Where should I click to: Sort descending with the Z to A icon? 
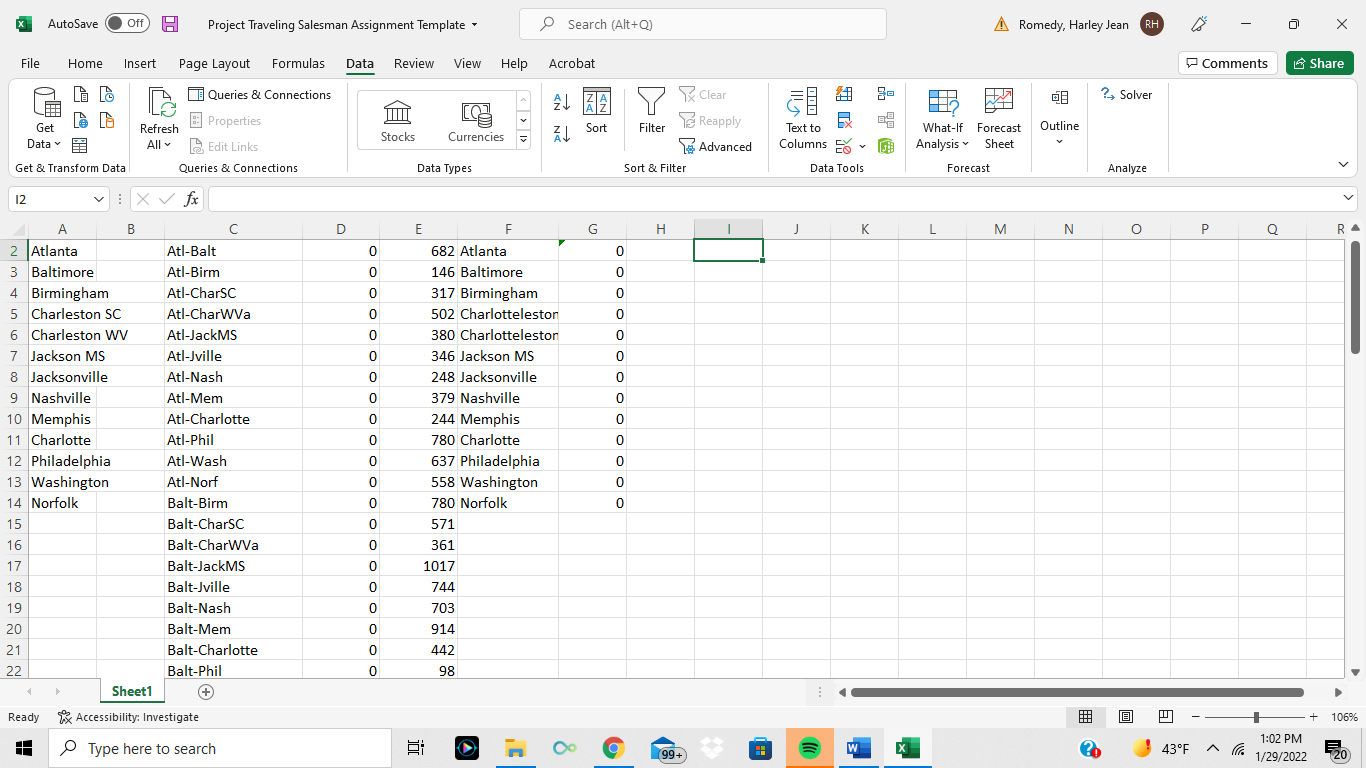click(x=562, y=133)
